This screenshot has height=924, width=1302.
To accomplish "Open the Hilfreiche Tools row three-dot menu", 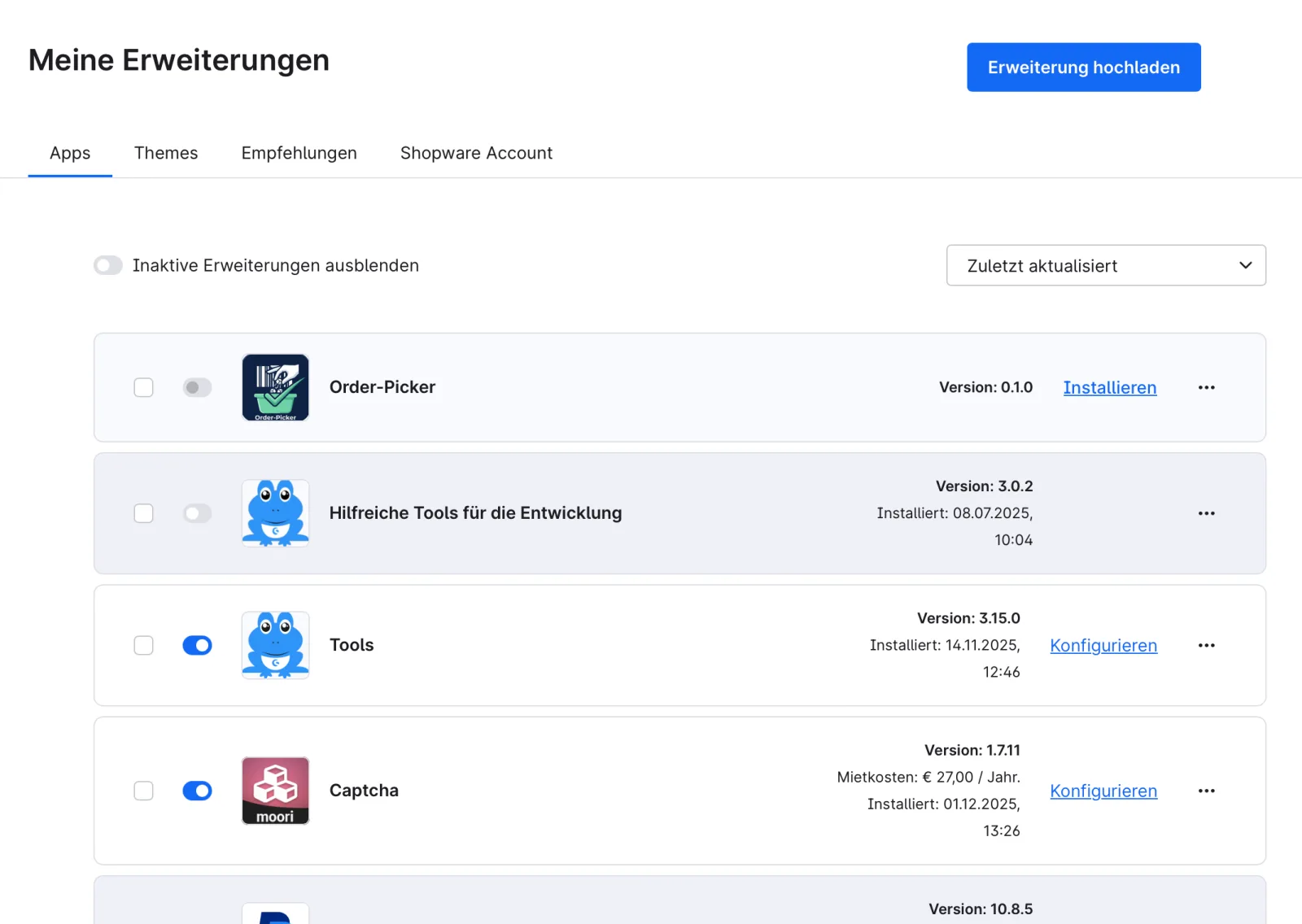I will 1206,513.
